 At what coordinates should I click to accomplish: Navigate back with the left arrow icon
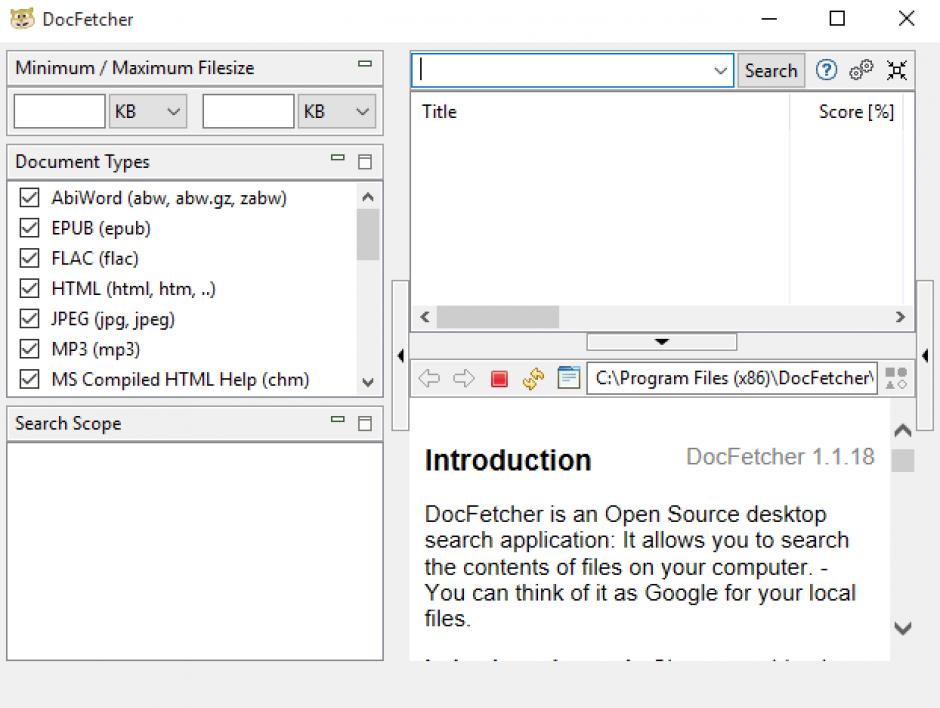[429, 379]
